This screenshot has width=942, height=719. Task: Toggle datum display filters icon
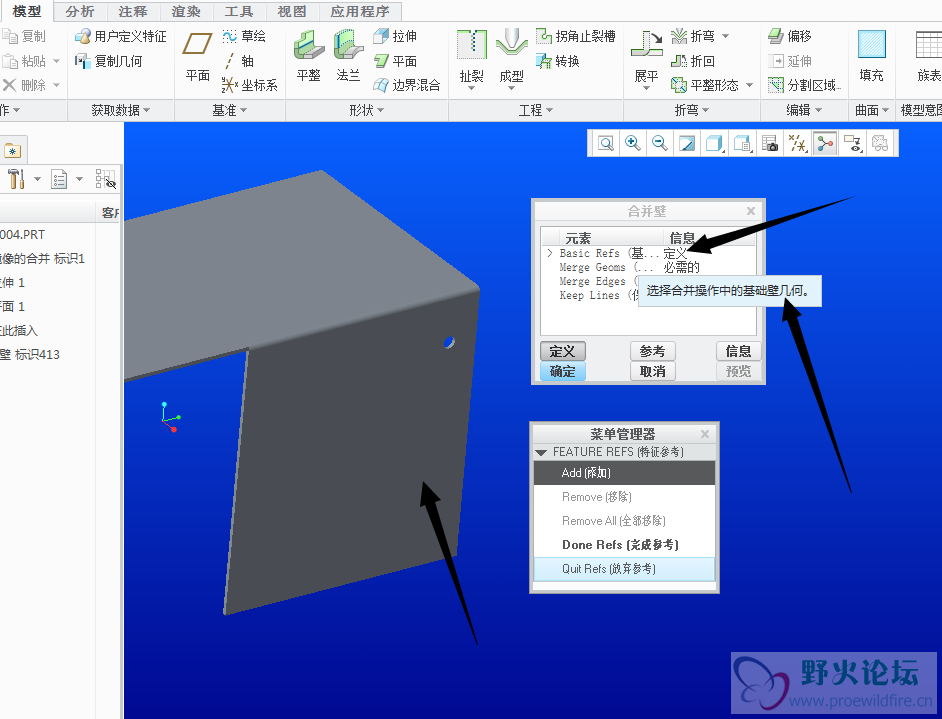(798, 144)
